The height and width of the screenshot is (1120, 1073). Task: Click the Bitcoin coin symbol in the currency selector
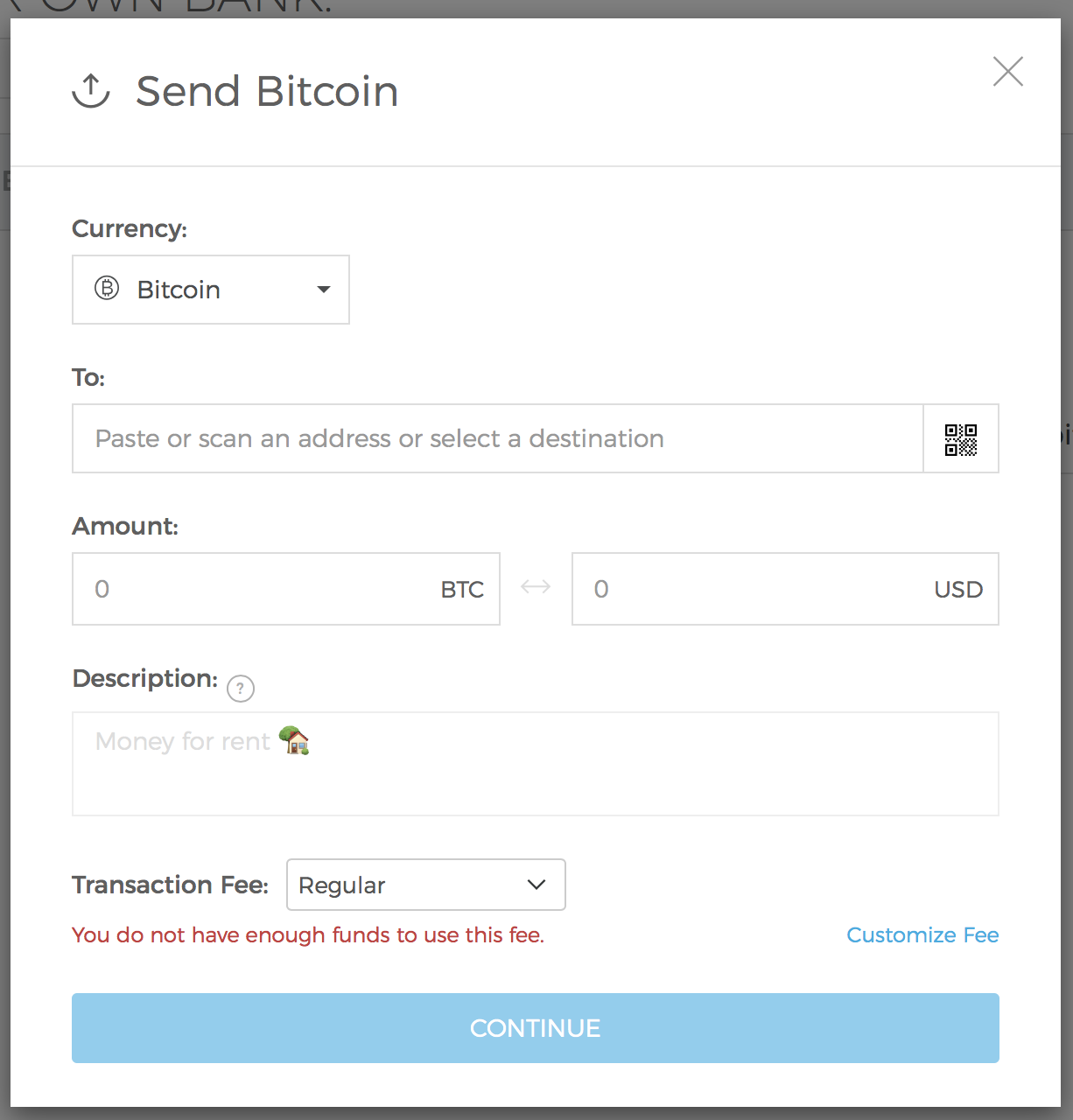point(107,289)
